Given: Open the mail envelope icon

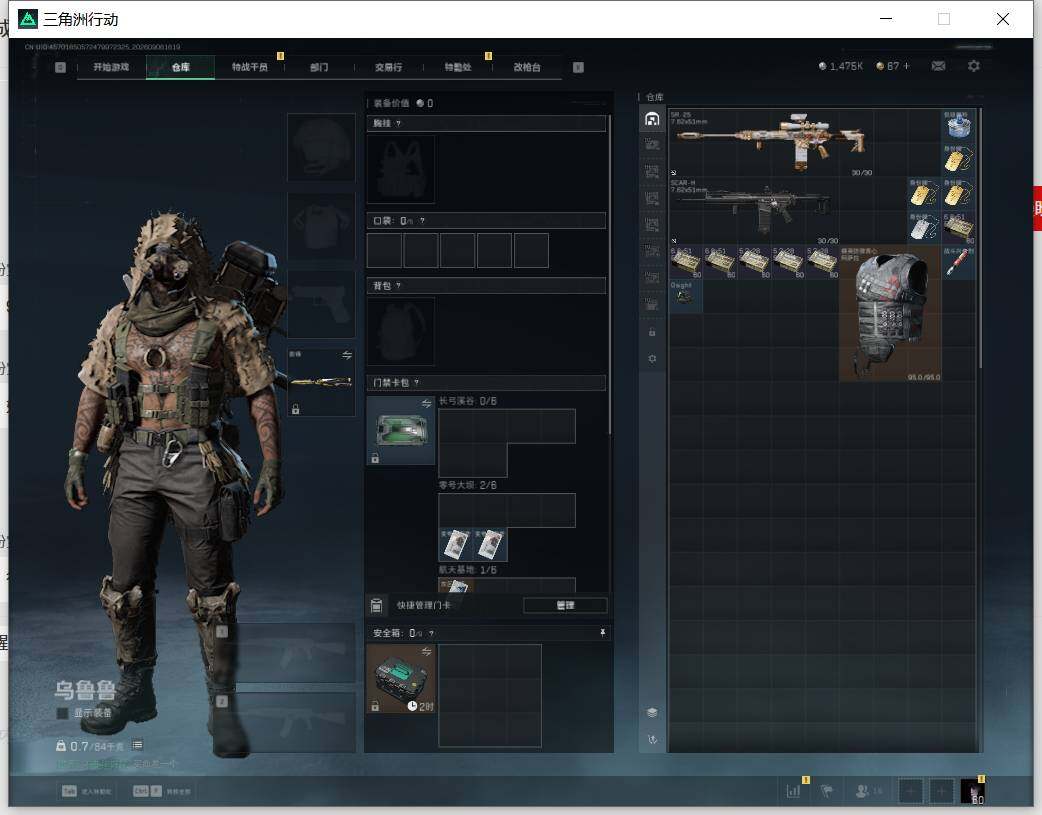Looking at the screenshot, I should [938, 66].
